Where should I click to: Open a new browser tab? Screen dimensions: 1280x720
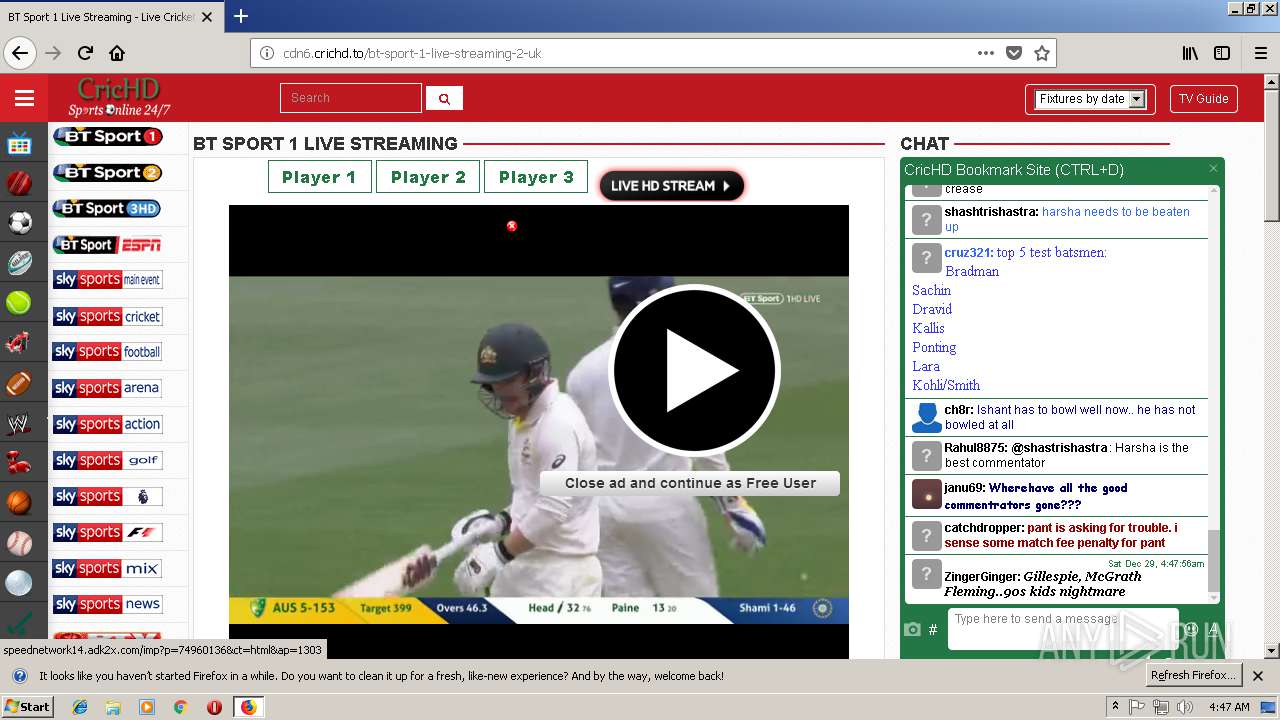pos(241,16)
